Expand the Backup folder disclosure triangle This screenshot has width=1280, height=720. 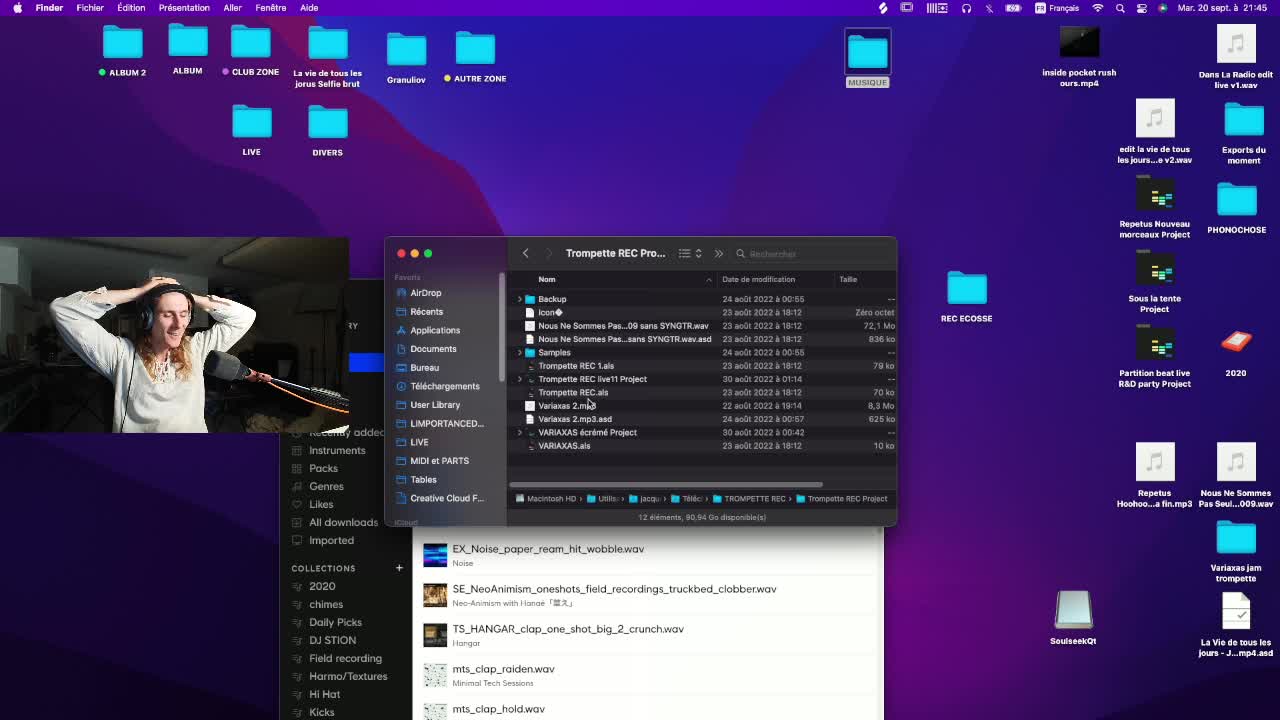coord(520,299)
